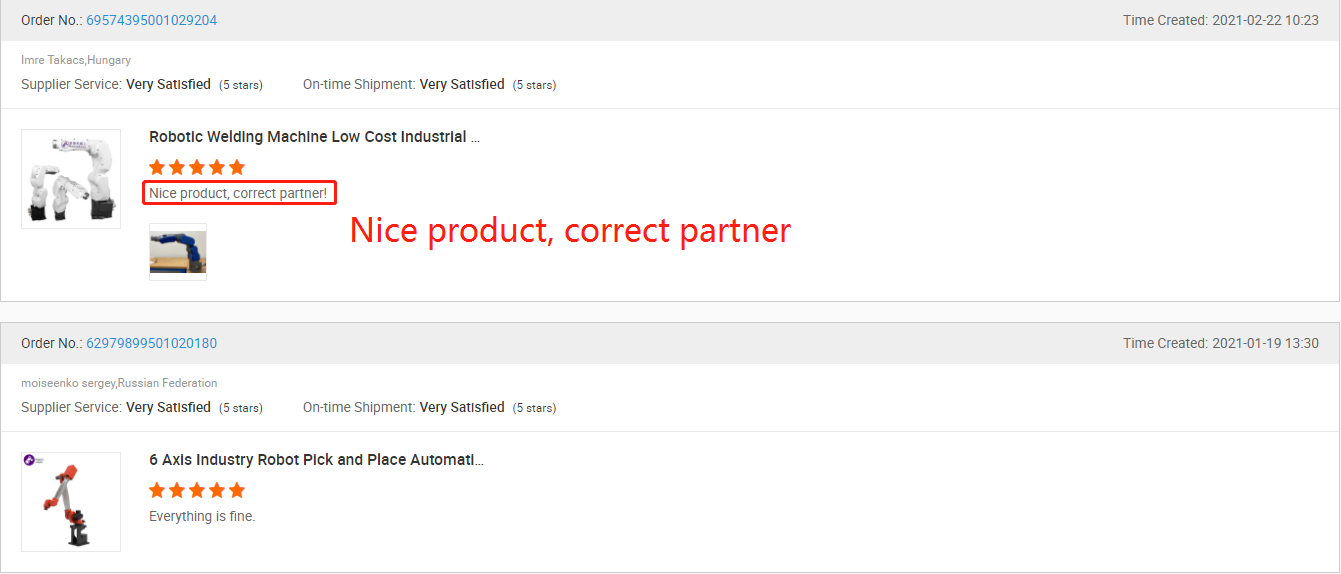Open order number 62979899501020180 link
Viewport: 1341px width, 574px height.
click(x=151, y=343)
